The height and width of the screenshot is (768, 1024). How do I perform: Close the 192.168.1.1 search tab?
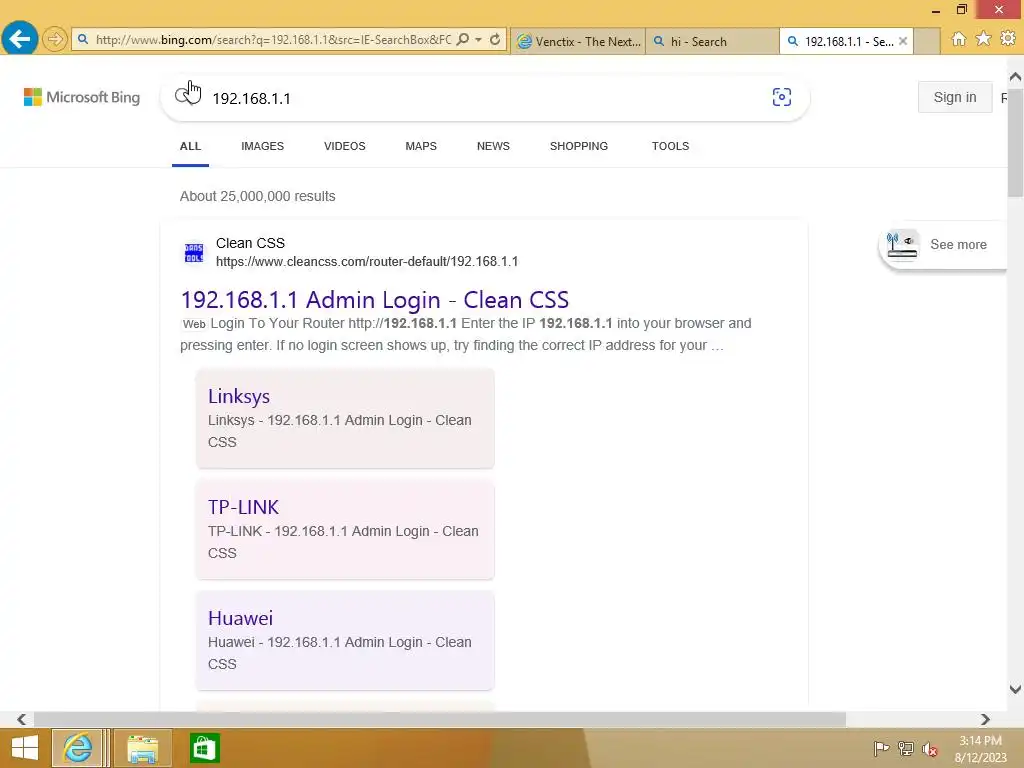click(903, 41)
